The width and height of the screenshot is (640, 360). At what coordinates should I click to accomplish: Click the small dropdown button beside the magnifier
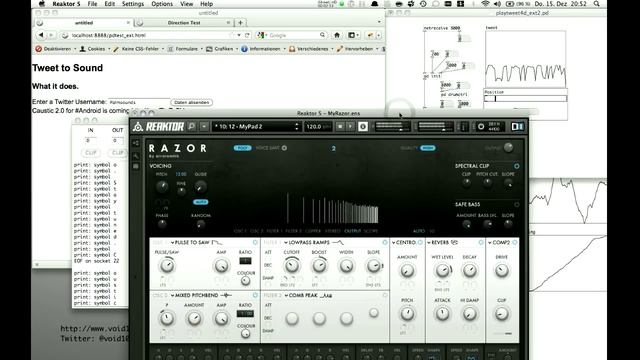tap(204, 127)
